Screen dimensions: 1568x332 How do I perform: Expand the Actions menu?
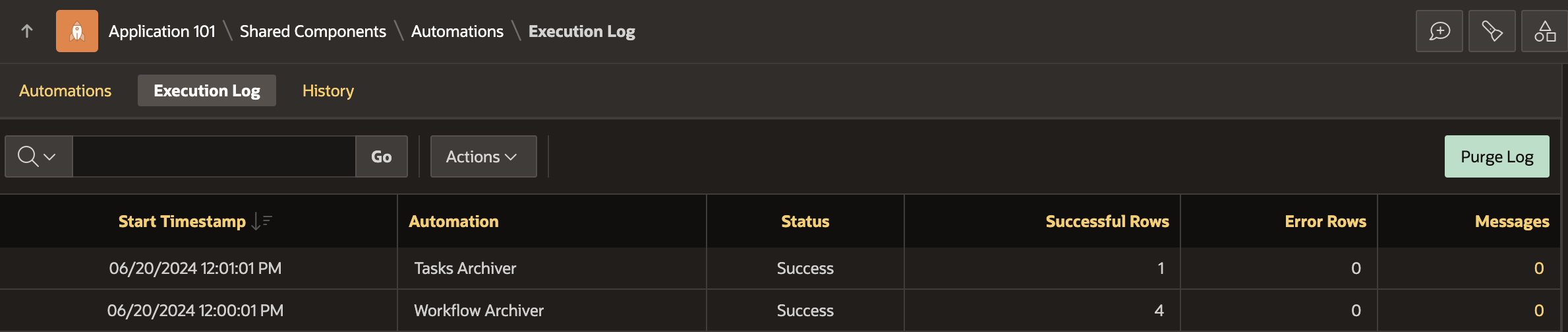(483, 156)
